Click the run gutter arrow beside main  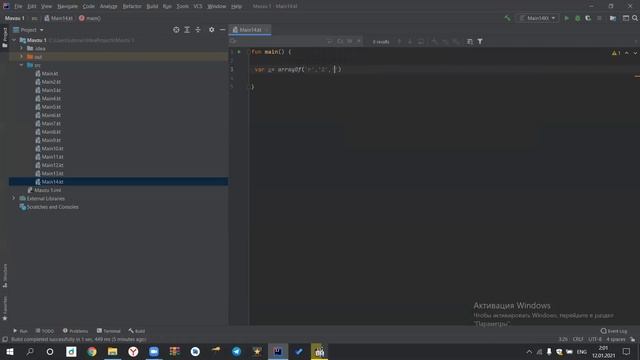pyautogui.click(x=239, y=52)
